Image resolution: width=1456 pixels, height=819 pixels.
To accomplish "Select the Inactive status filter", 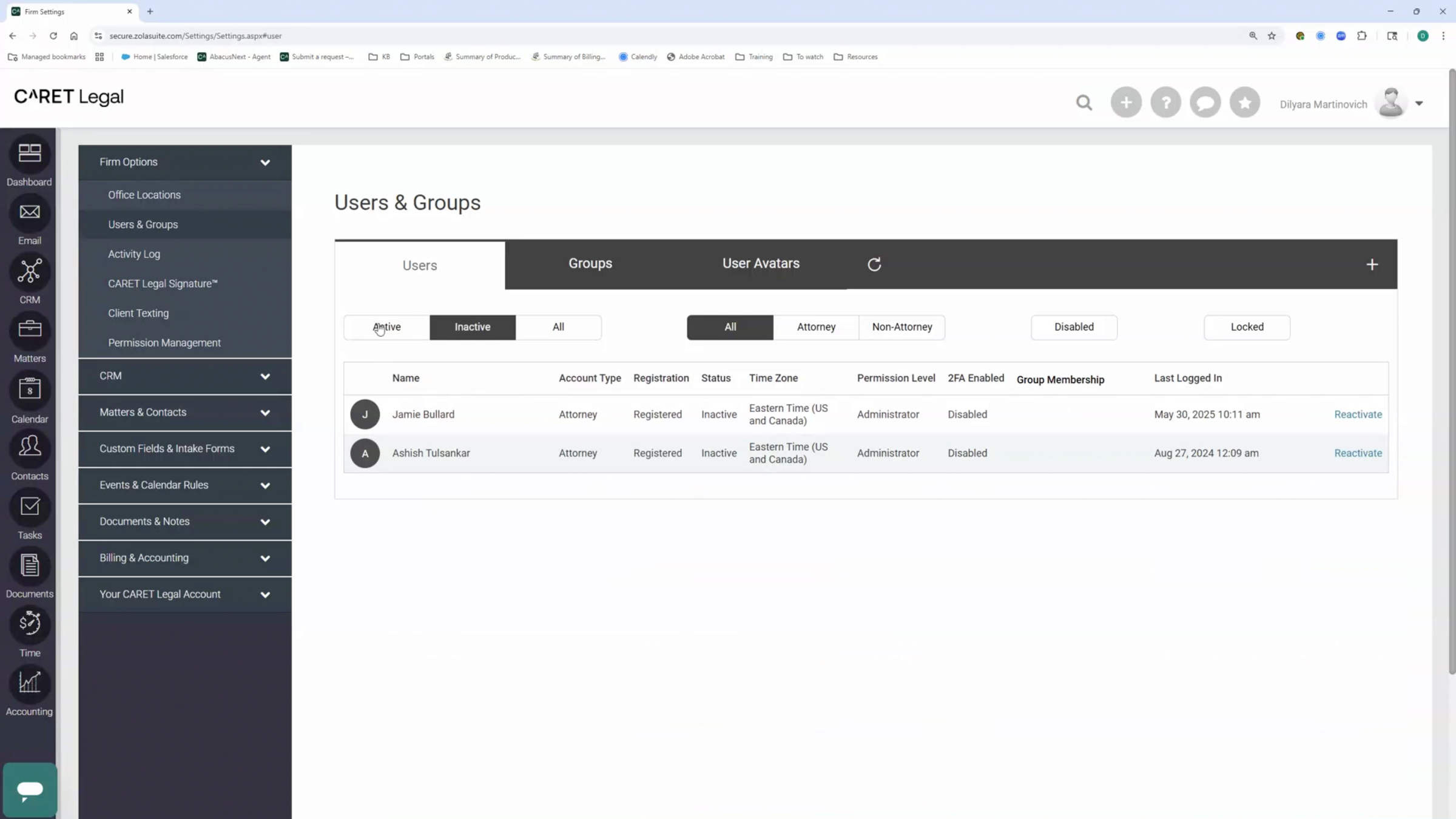I will [x=473, y=327].
